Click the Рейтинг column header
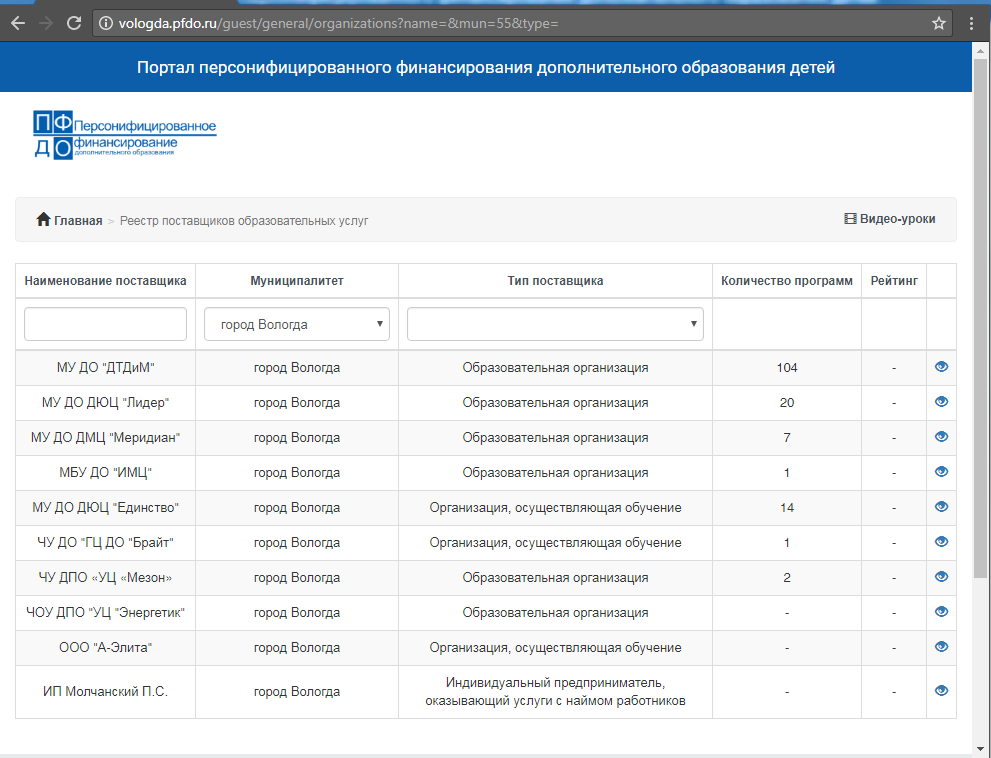The height and width of the screenshot is (758, 991). [894, 281]
